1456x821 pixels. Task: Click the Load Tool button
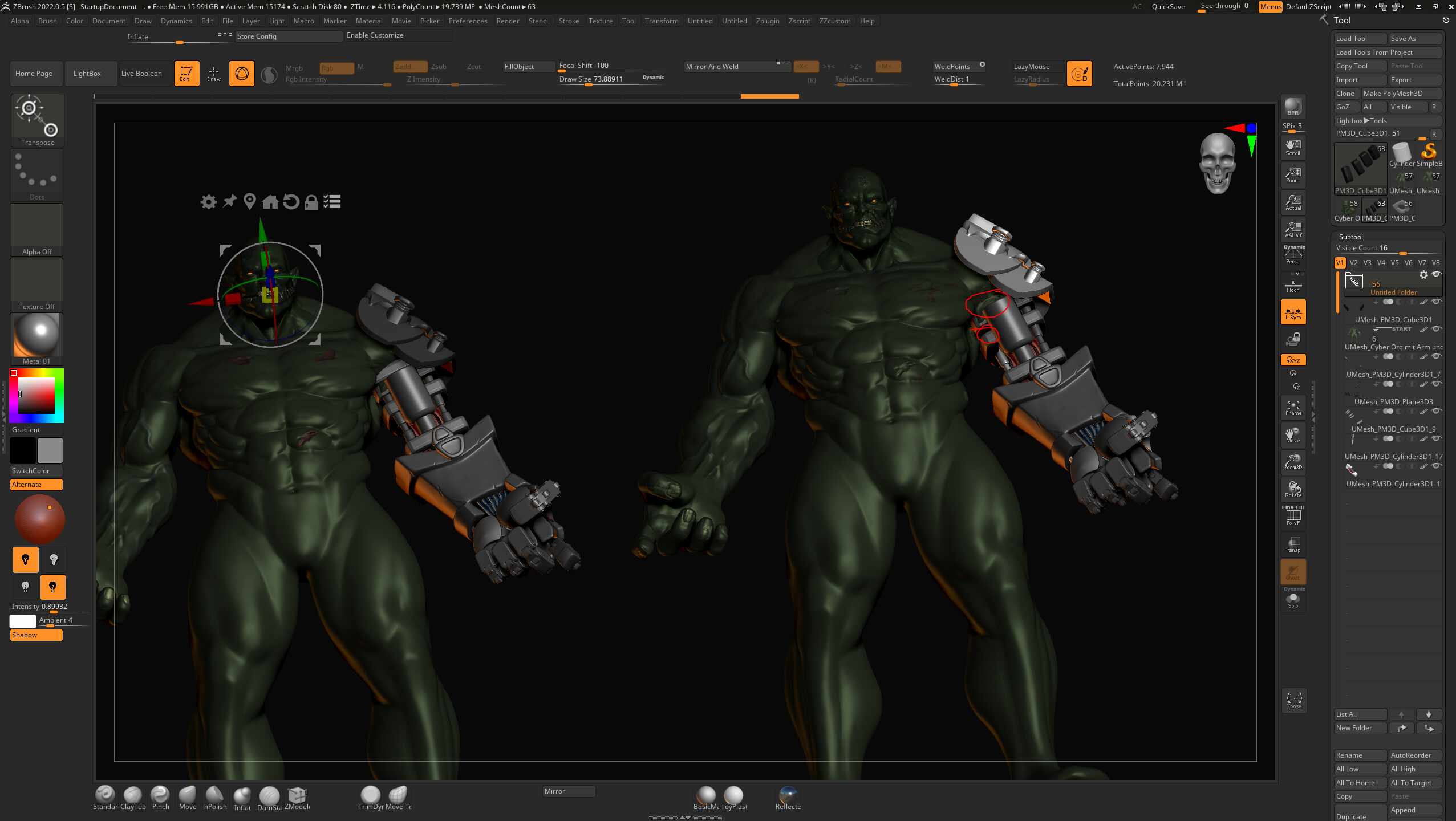pyautogui.click(x=1360, y=39)
